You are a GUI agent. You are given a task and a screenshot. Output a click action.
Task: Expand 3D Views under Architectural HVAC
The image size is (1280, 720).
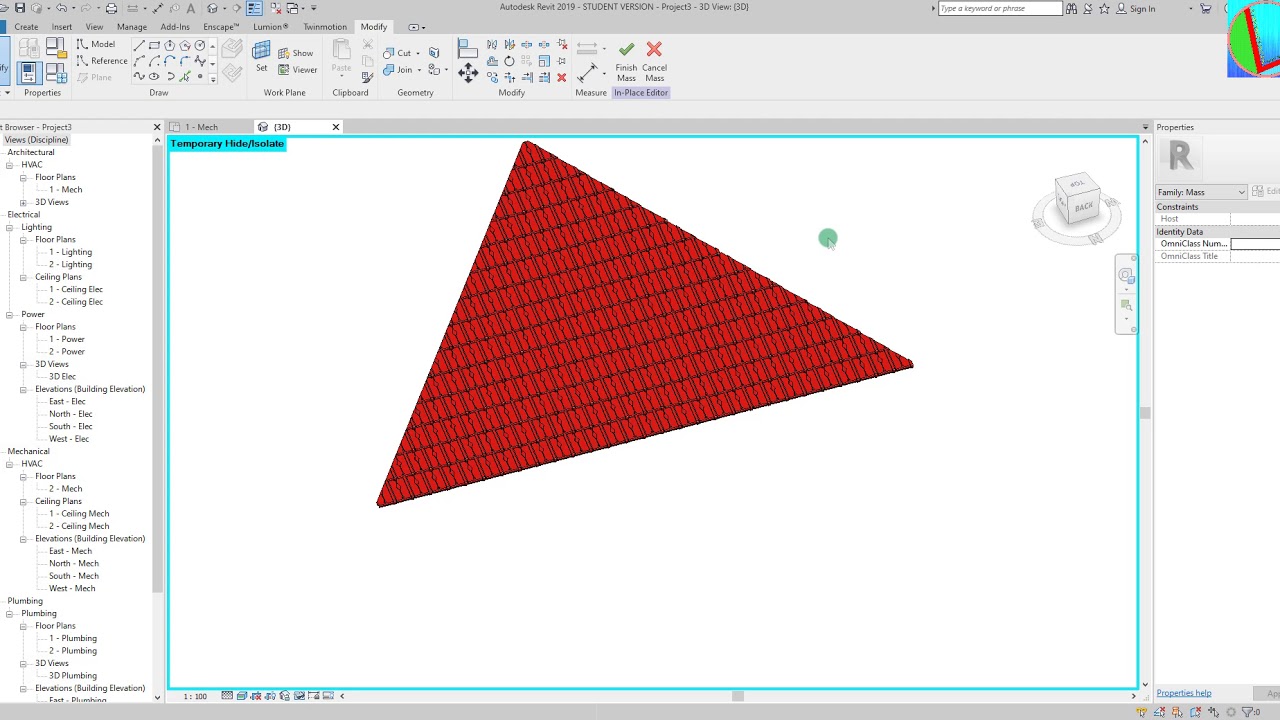tap(23, 202)
